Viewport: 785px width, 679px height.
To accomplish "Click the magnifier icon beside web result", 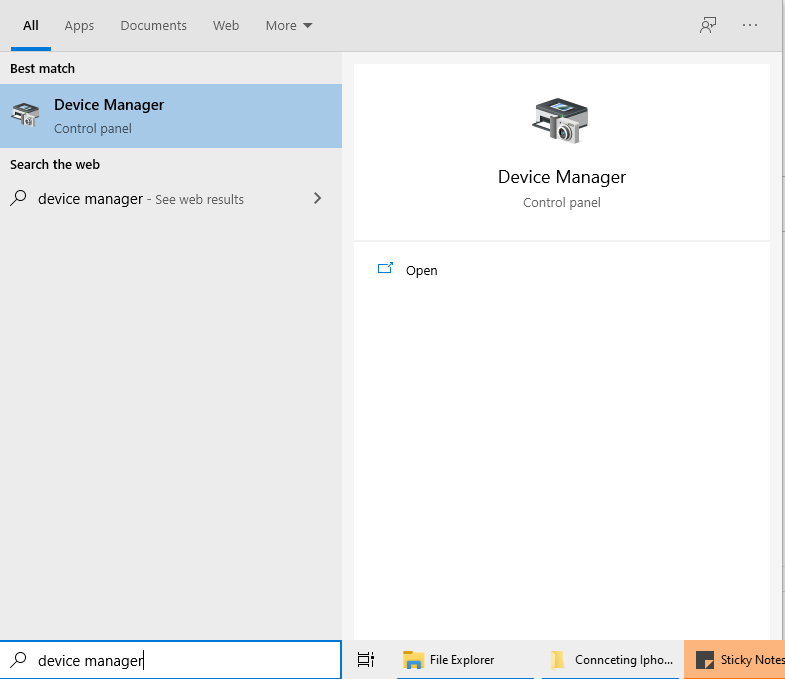I will (19, 198).
